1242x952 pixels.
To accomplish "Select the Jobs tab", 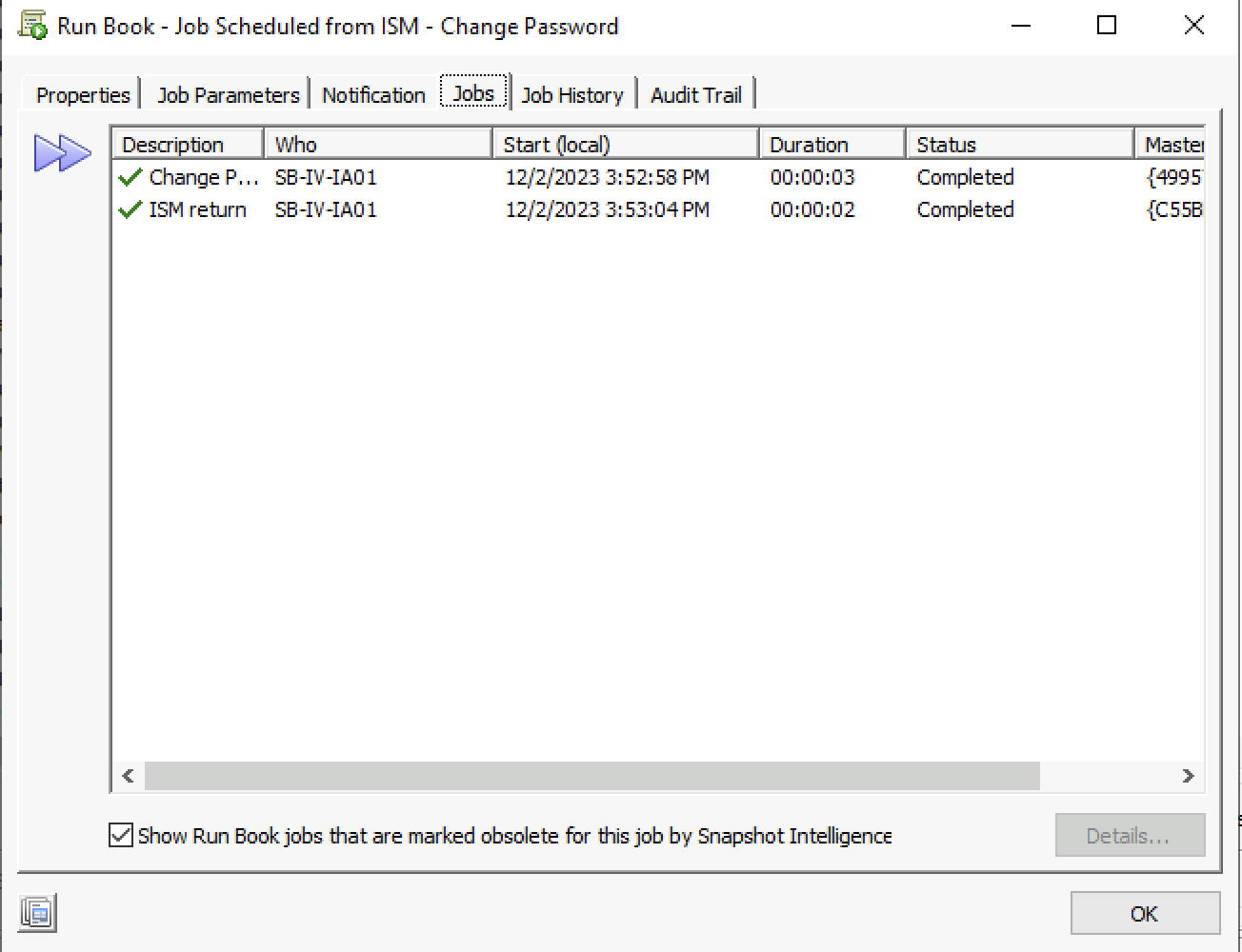I will [x=473, y=93].
